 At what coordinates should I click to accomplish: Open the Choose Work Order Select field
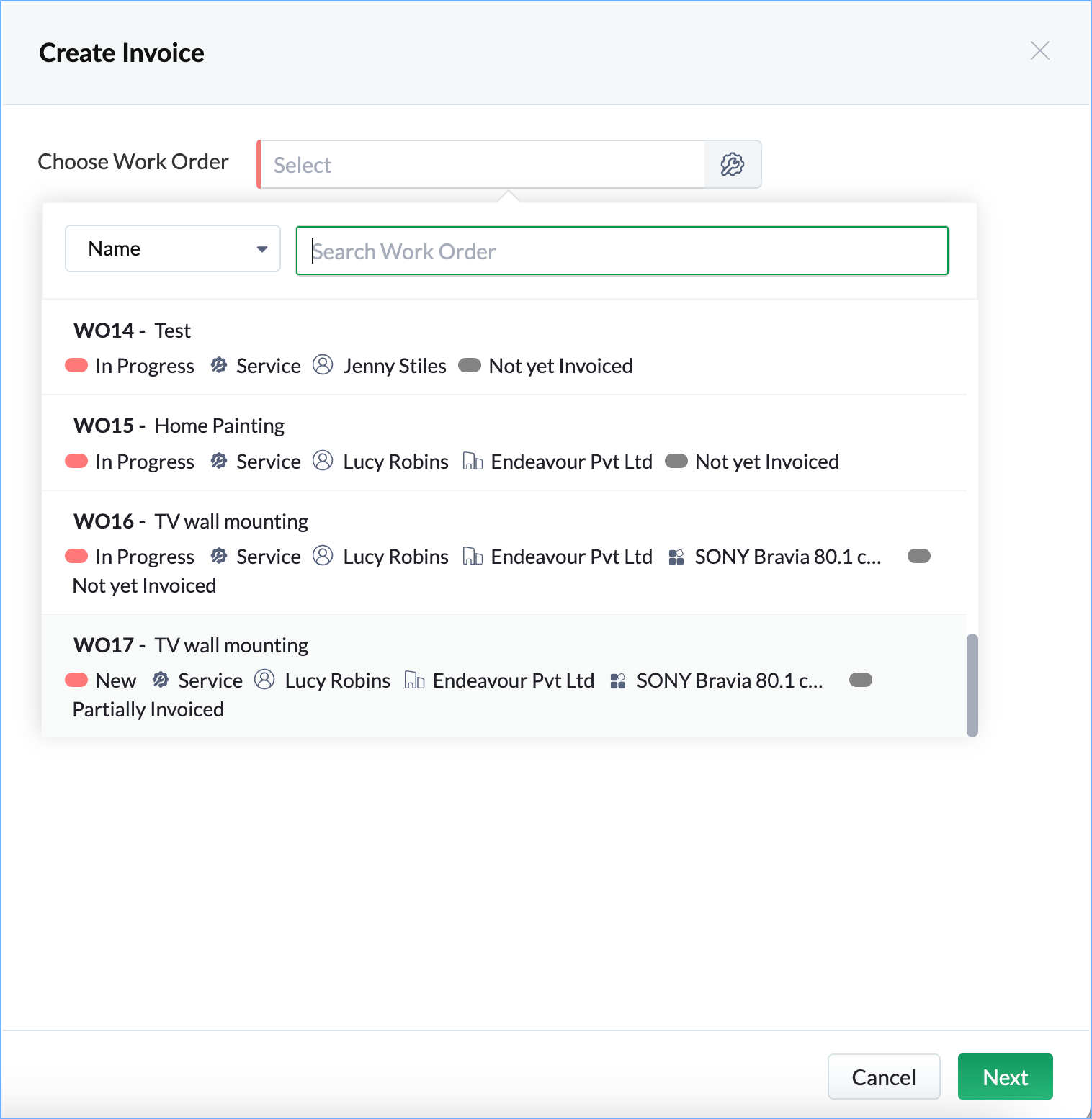tap(481, 164)
